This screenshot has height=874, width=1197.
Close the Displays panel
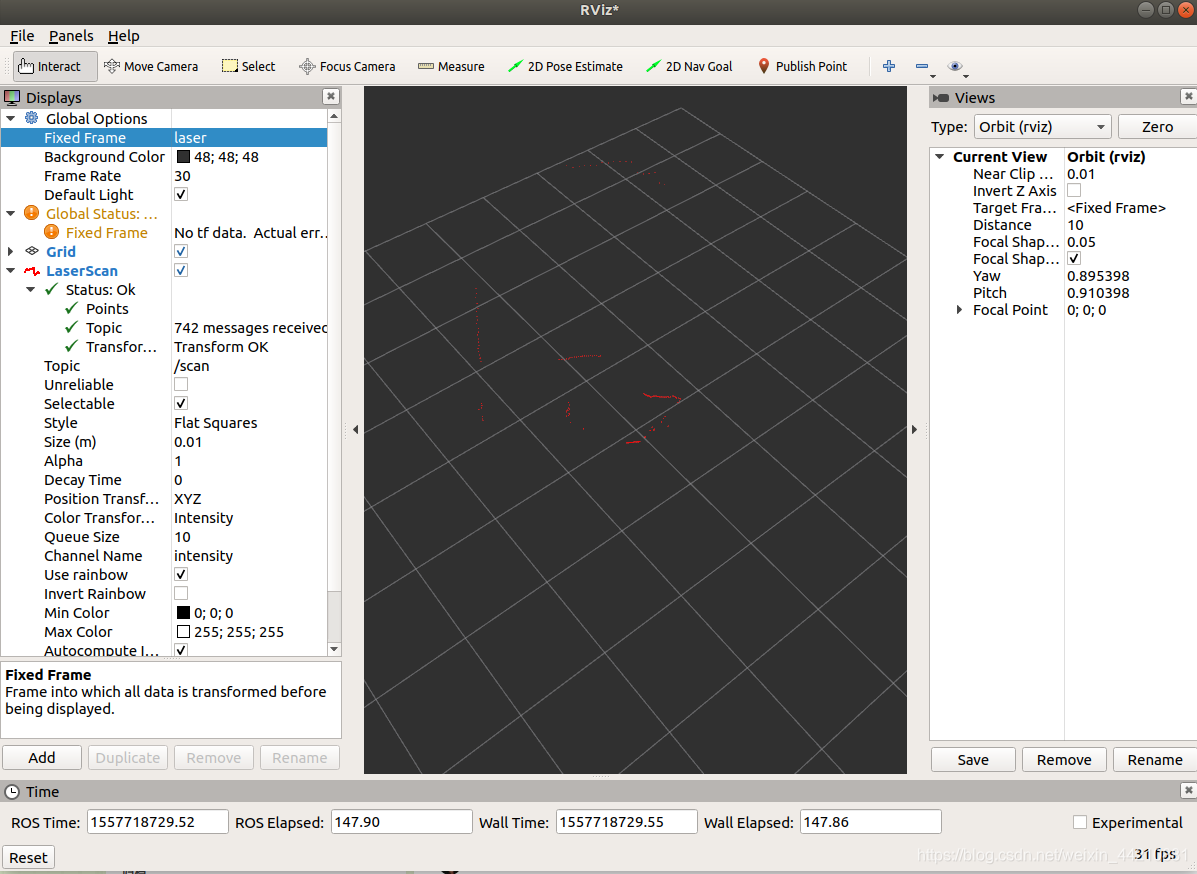pyautogui.click(x=331, y=96)
